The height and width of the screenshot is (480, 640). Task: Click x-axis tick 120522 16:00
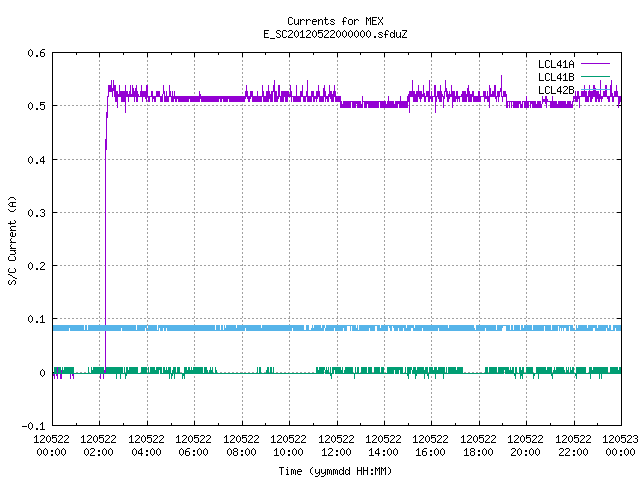430,445
